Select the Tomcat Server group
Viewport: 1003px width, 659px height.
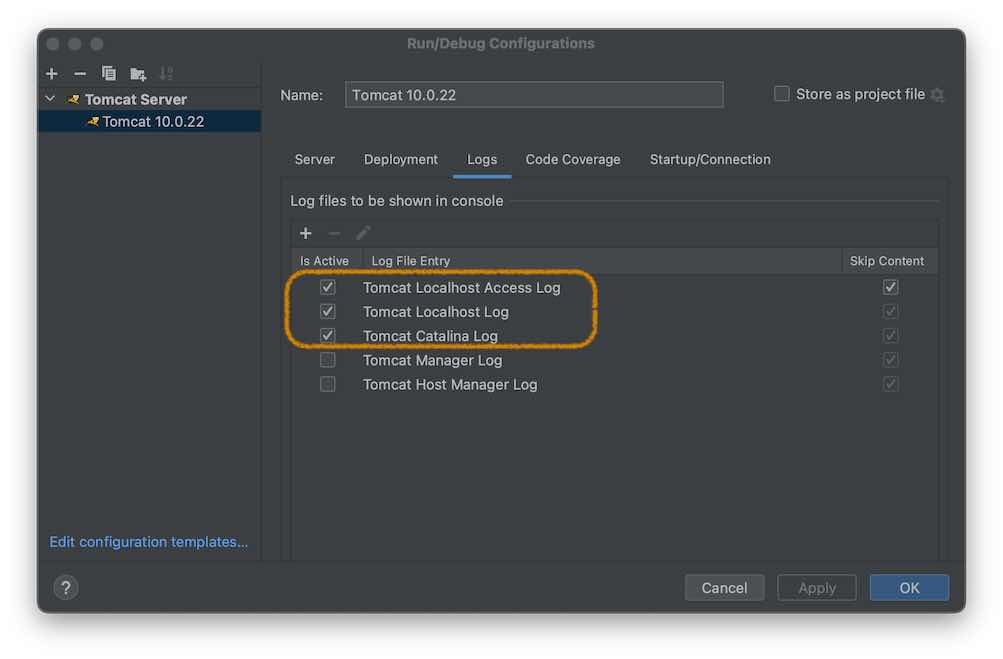click(x=136, y=99)
